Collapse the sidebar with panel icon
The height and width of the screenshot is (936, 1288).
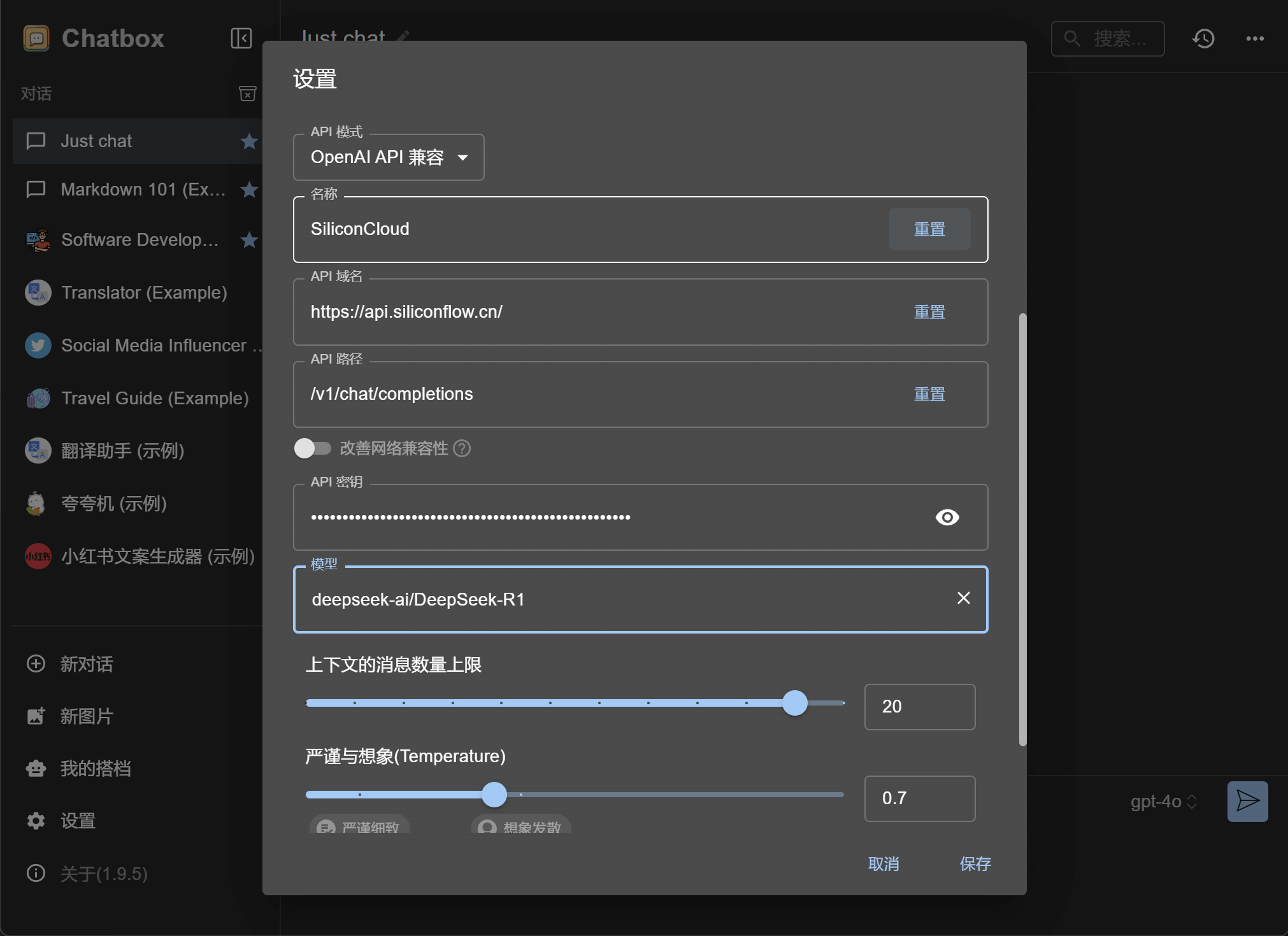click(241, 38)
